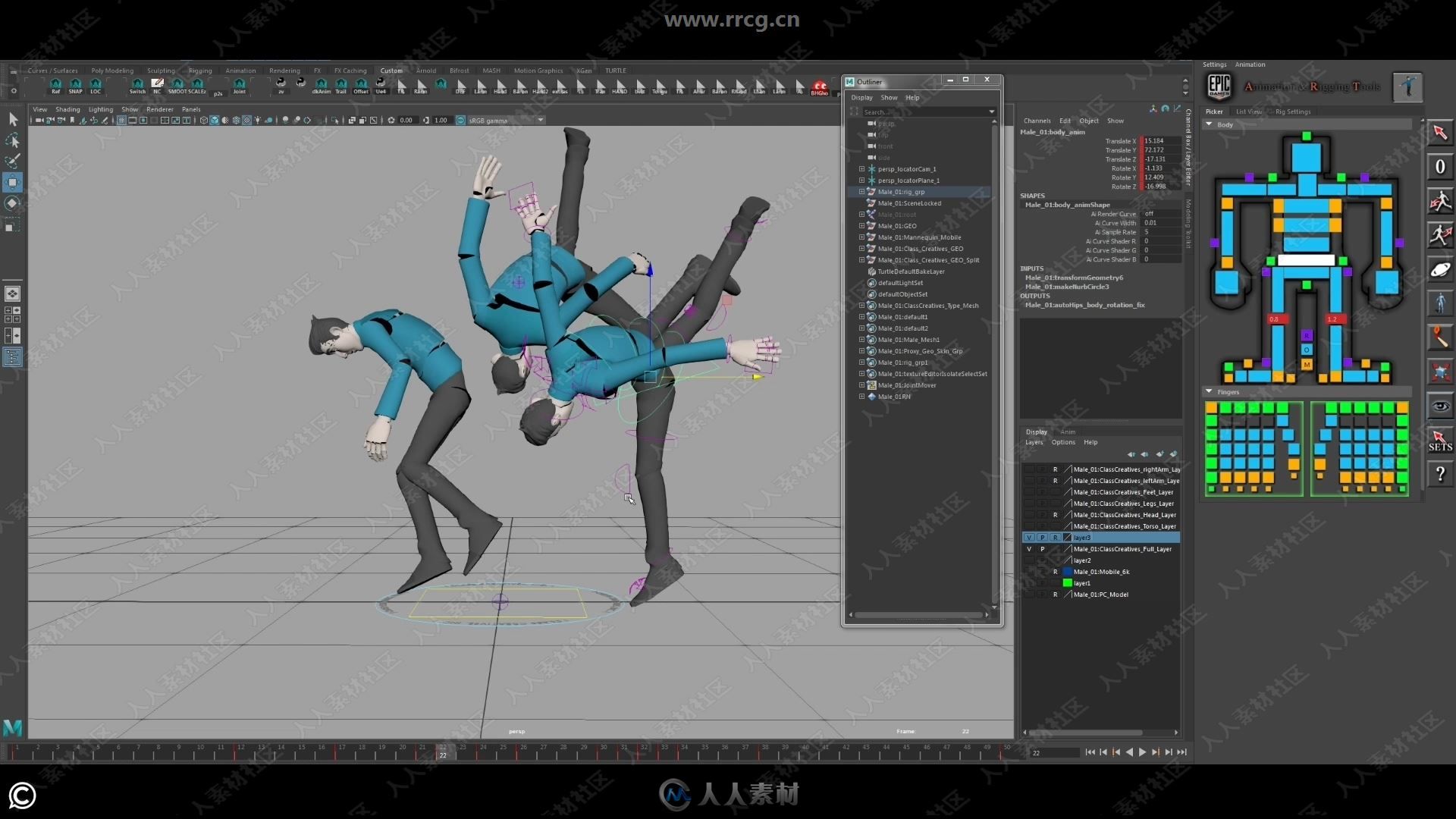The image size is (1456, 819).
Task: Toggle R display type for Male_01:PC_Model layer
Action: 1055,595
